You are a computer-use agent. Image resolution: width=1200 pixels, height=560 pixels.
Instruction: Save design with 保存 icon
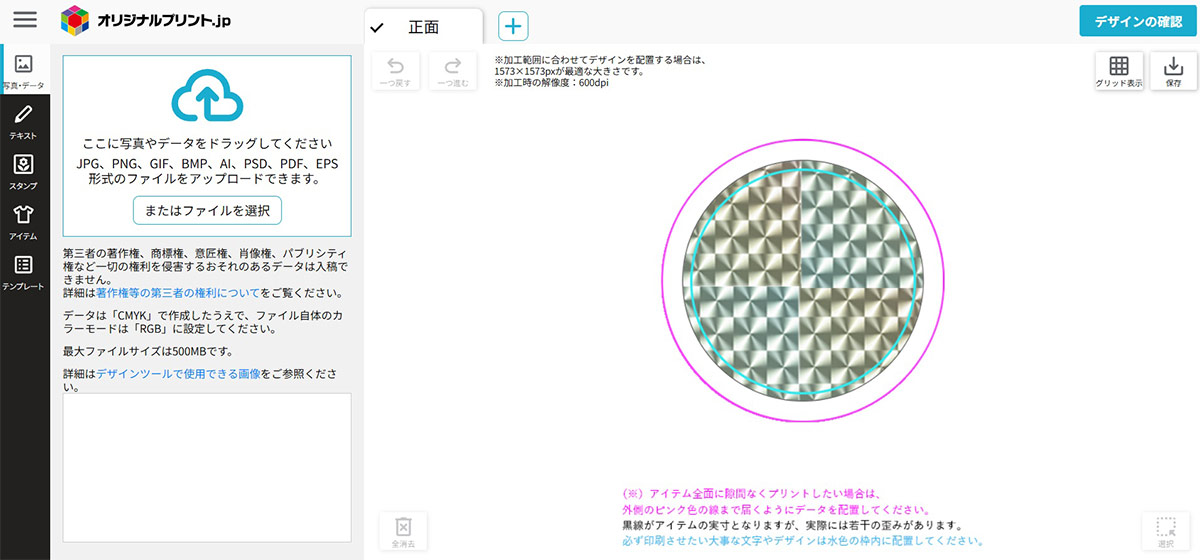tap(1174, 72)
